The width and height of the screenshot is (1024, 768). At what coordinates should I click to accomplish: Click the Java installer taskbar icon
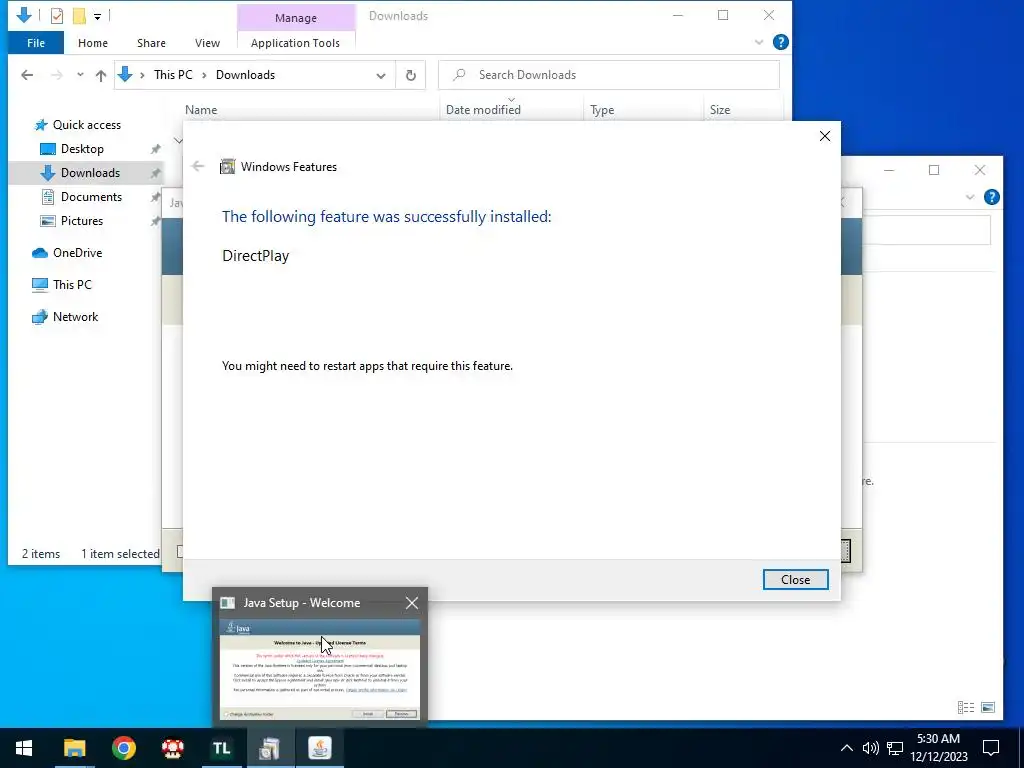(319, 748)
